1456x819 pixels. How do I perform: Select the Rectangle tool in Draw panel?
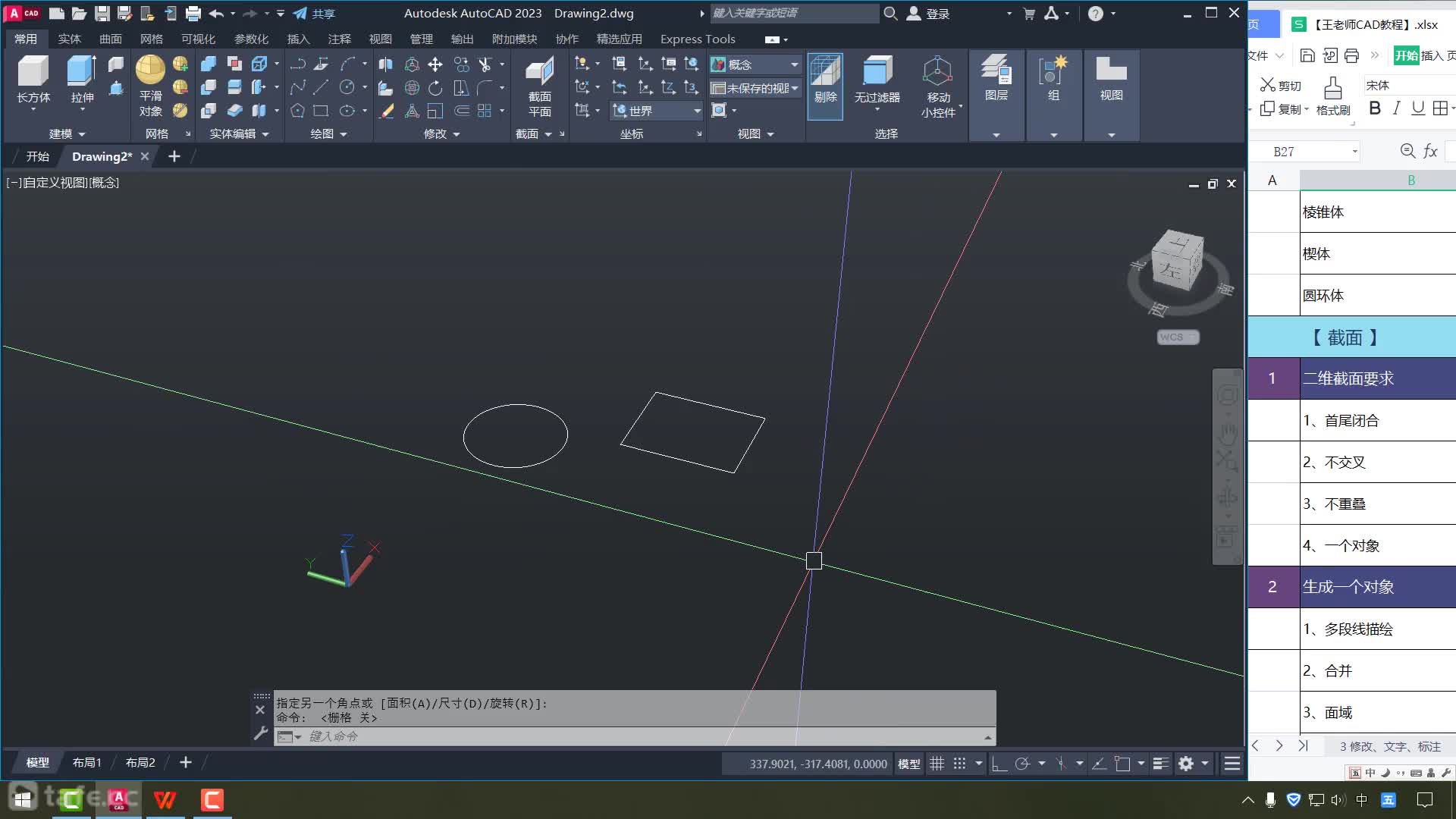[322, 111]
